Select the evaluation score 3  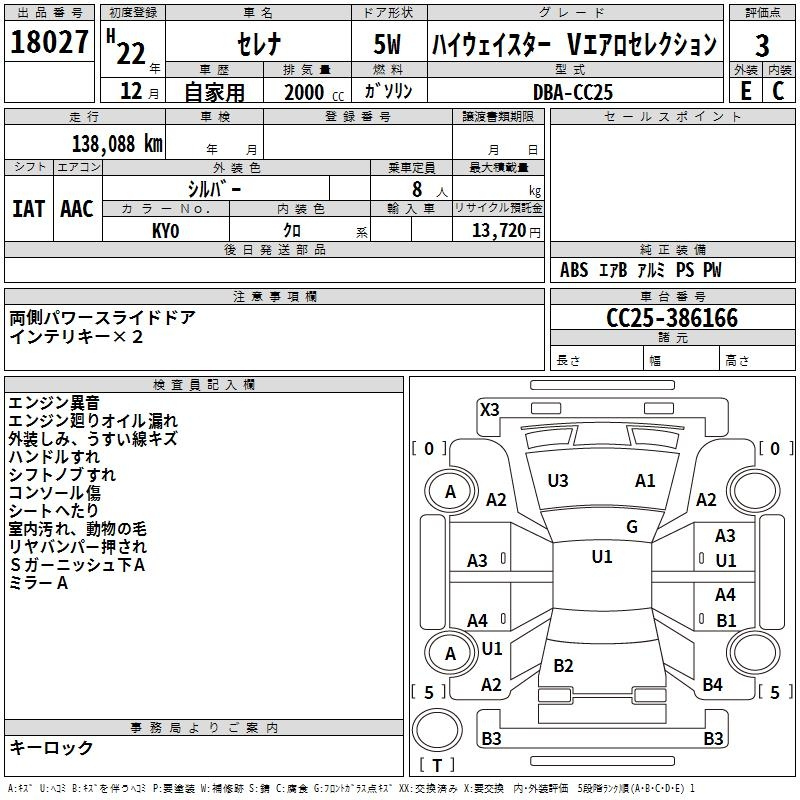[762, 46]
